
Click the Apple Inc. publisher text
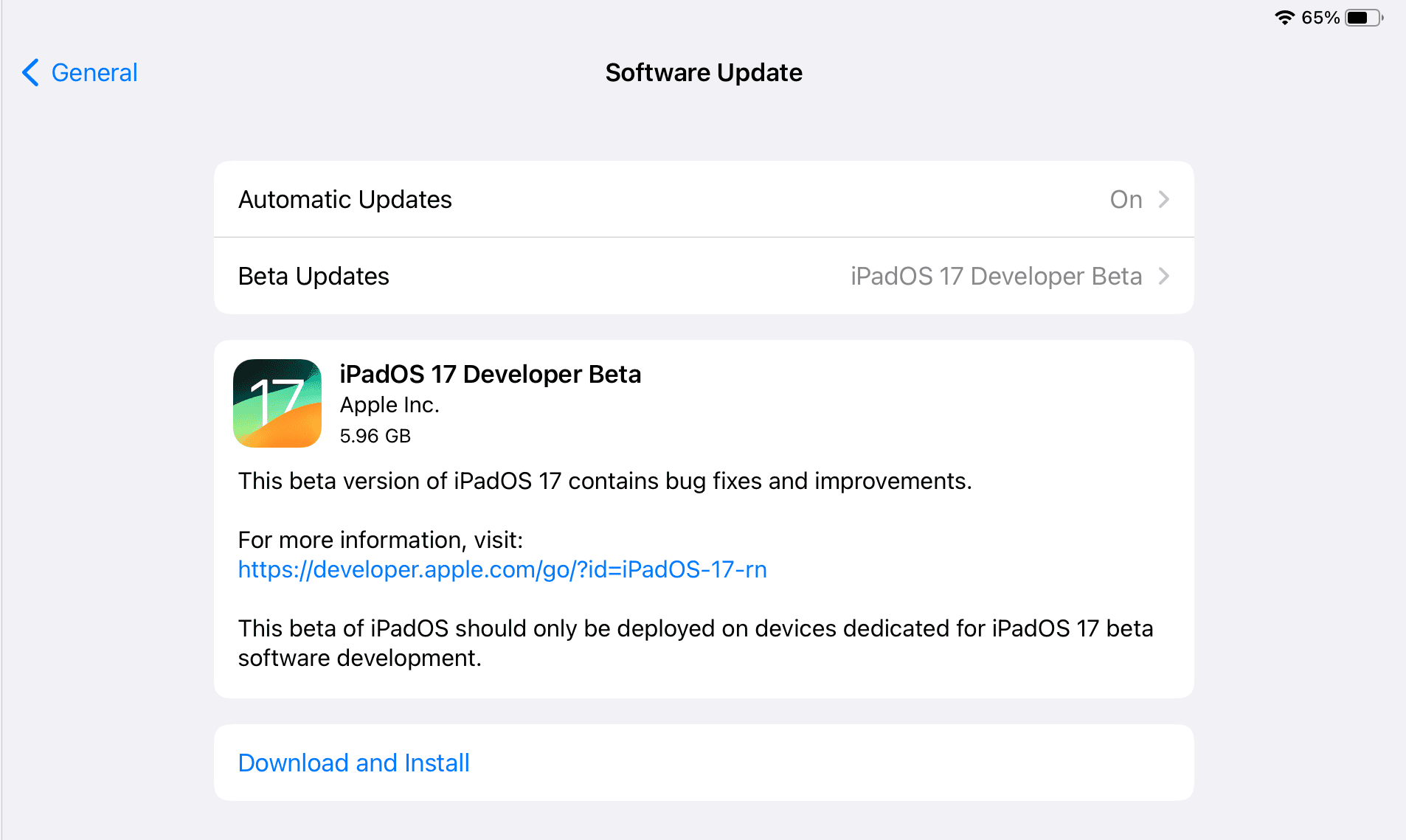[x=389, y=405]
